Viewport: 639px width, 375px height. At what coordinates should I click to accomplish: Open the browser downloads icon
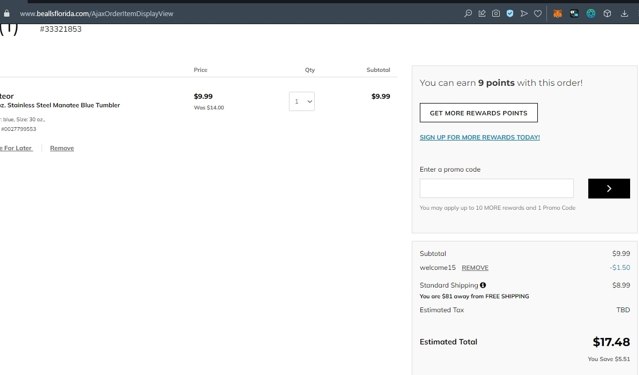coord(624,13)
